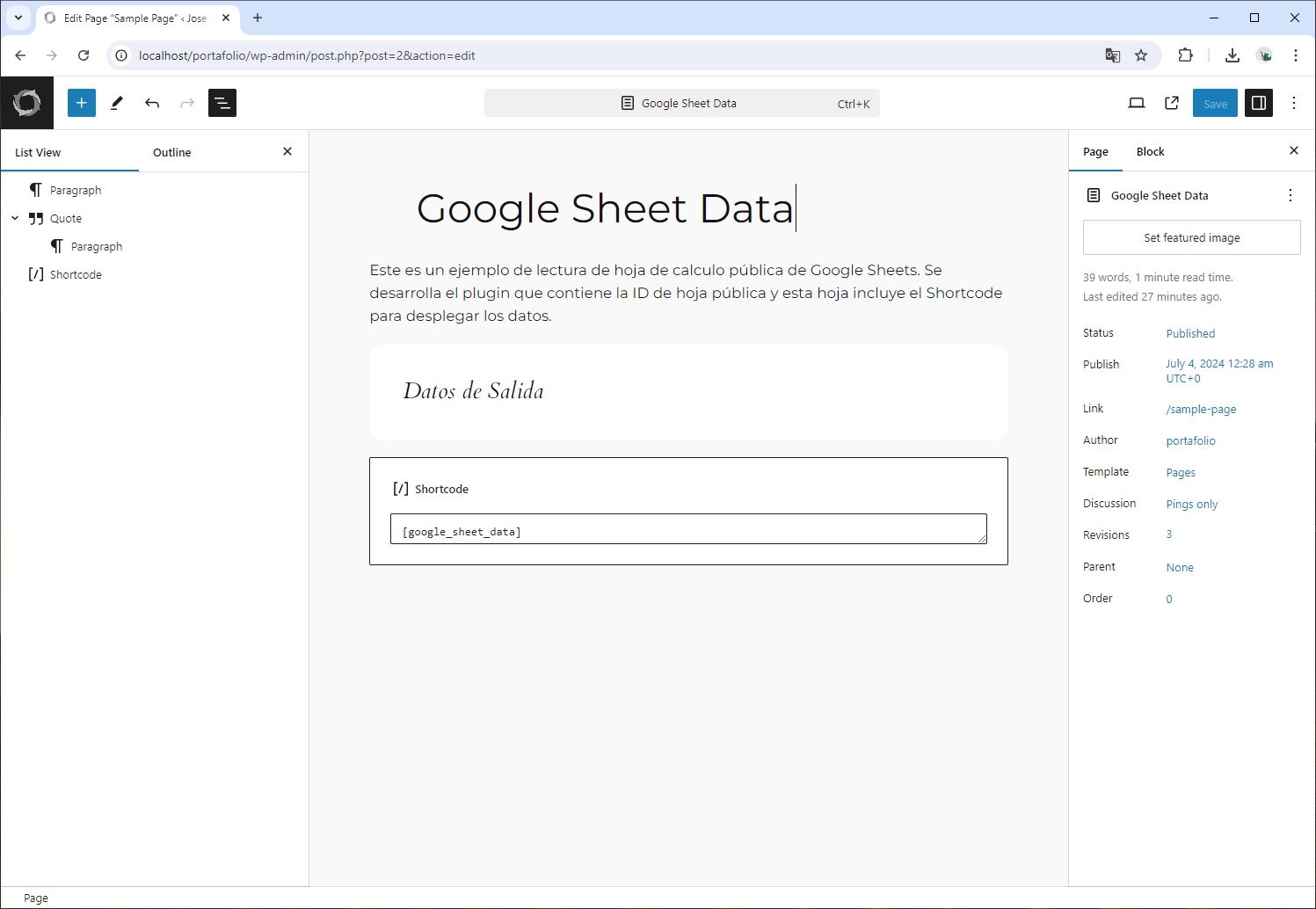Select the Shortcode block in list
The height and width of the screenshot is (909, 1316).
[x=76, y=274]
